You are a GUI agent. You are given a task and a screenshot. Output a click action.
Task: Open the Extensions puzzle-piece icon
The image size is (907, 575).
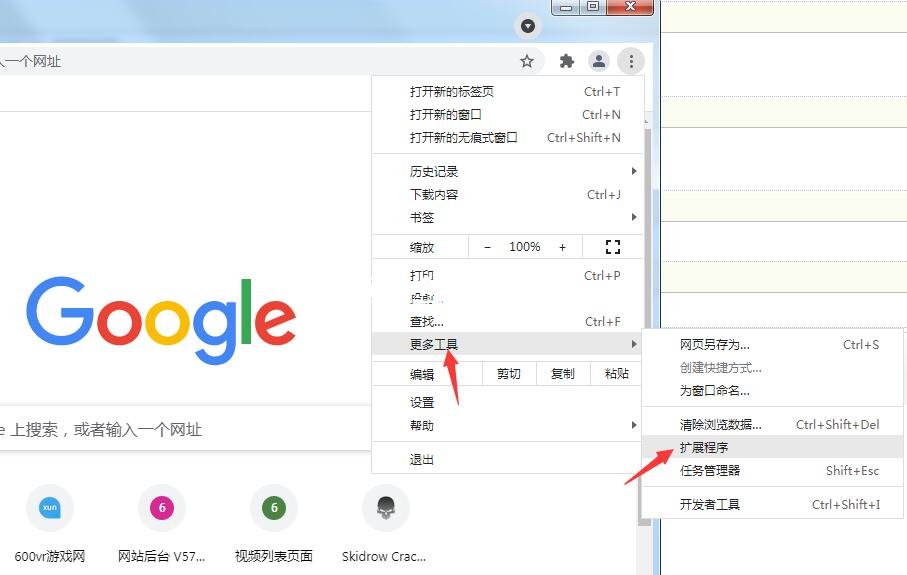tap(567, 61)
